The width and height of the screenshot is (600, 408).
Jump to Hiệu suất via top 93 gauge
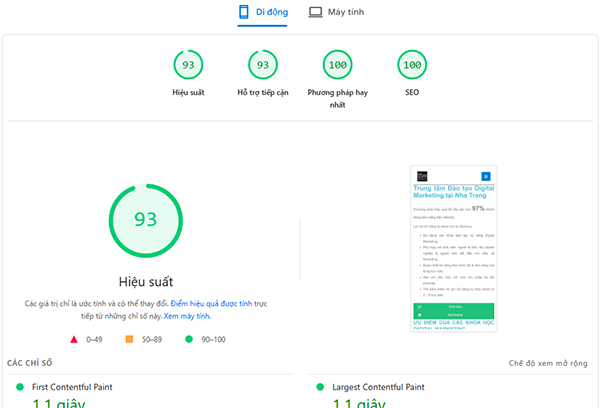pyautogui.click(x=187, y=65)
